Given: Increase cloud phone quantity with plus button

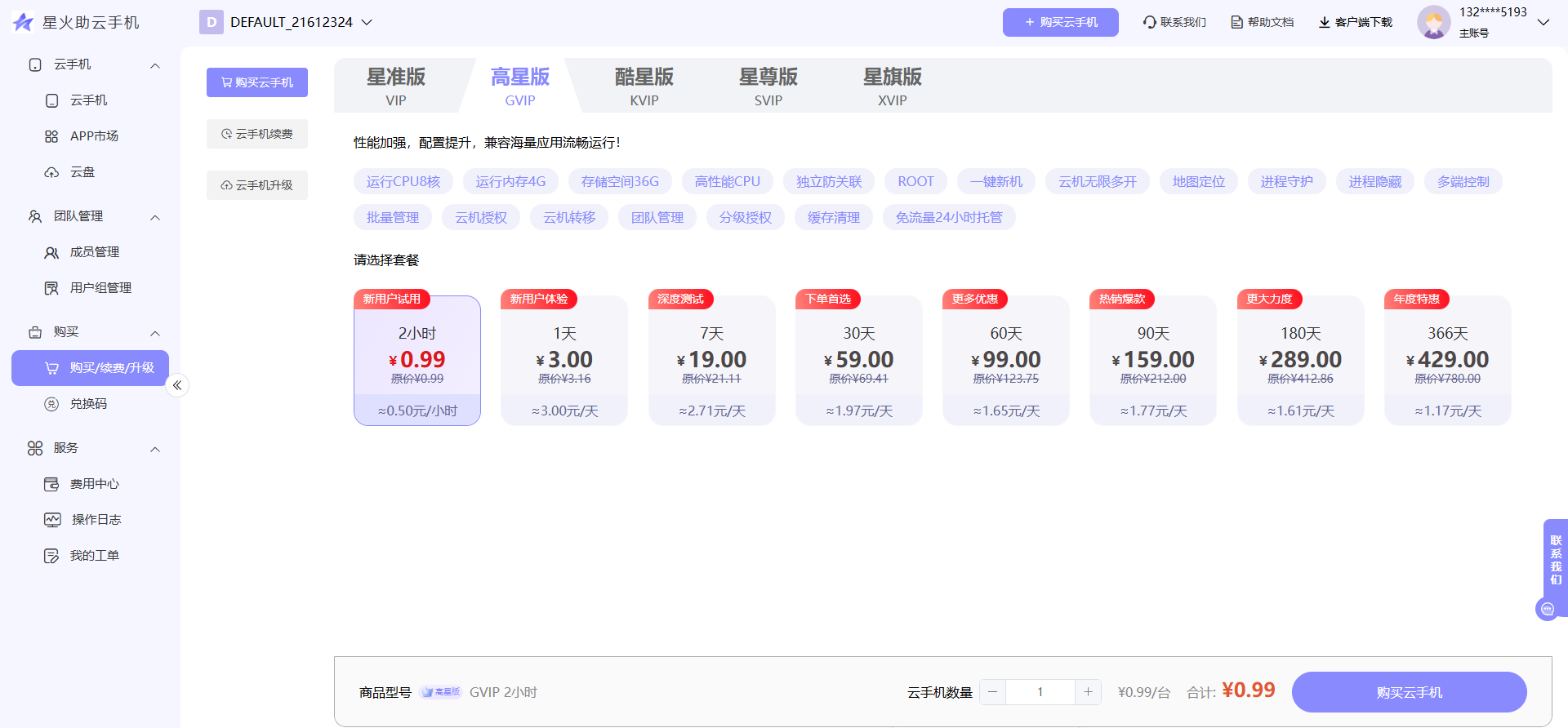Looking at the screenshot, I should pyautogui.click(x=1088, y=692).
